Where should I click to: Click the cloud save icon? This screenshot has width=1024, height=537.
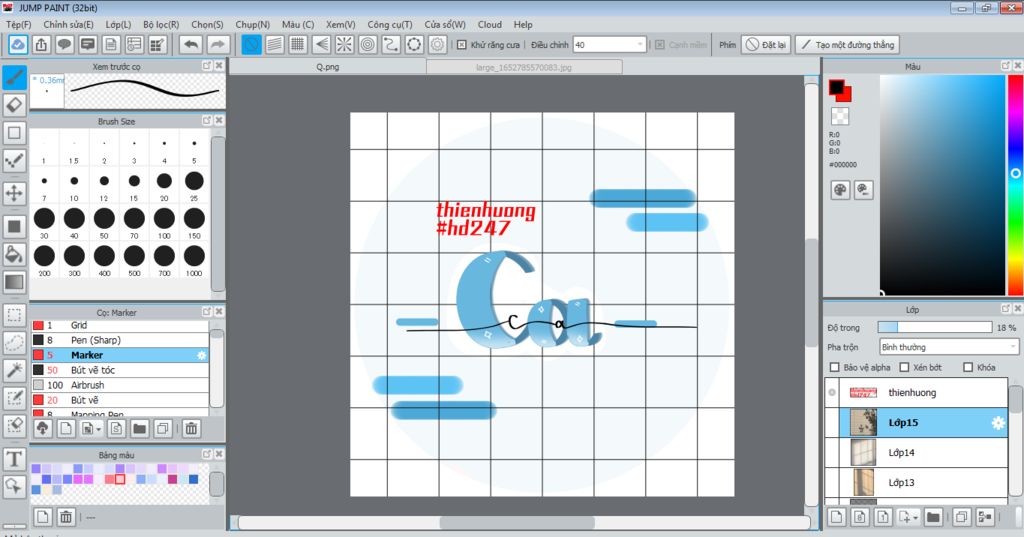[x=18, y=44]
